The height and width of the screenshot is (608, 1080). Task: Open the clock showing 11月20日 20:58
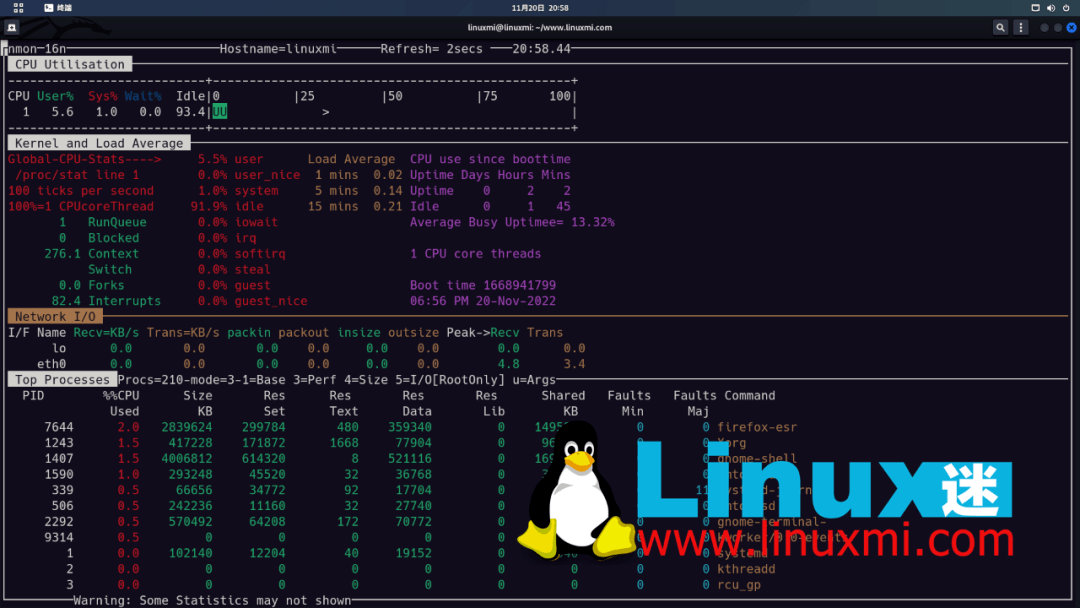click(x=539, y=8)
